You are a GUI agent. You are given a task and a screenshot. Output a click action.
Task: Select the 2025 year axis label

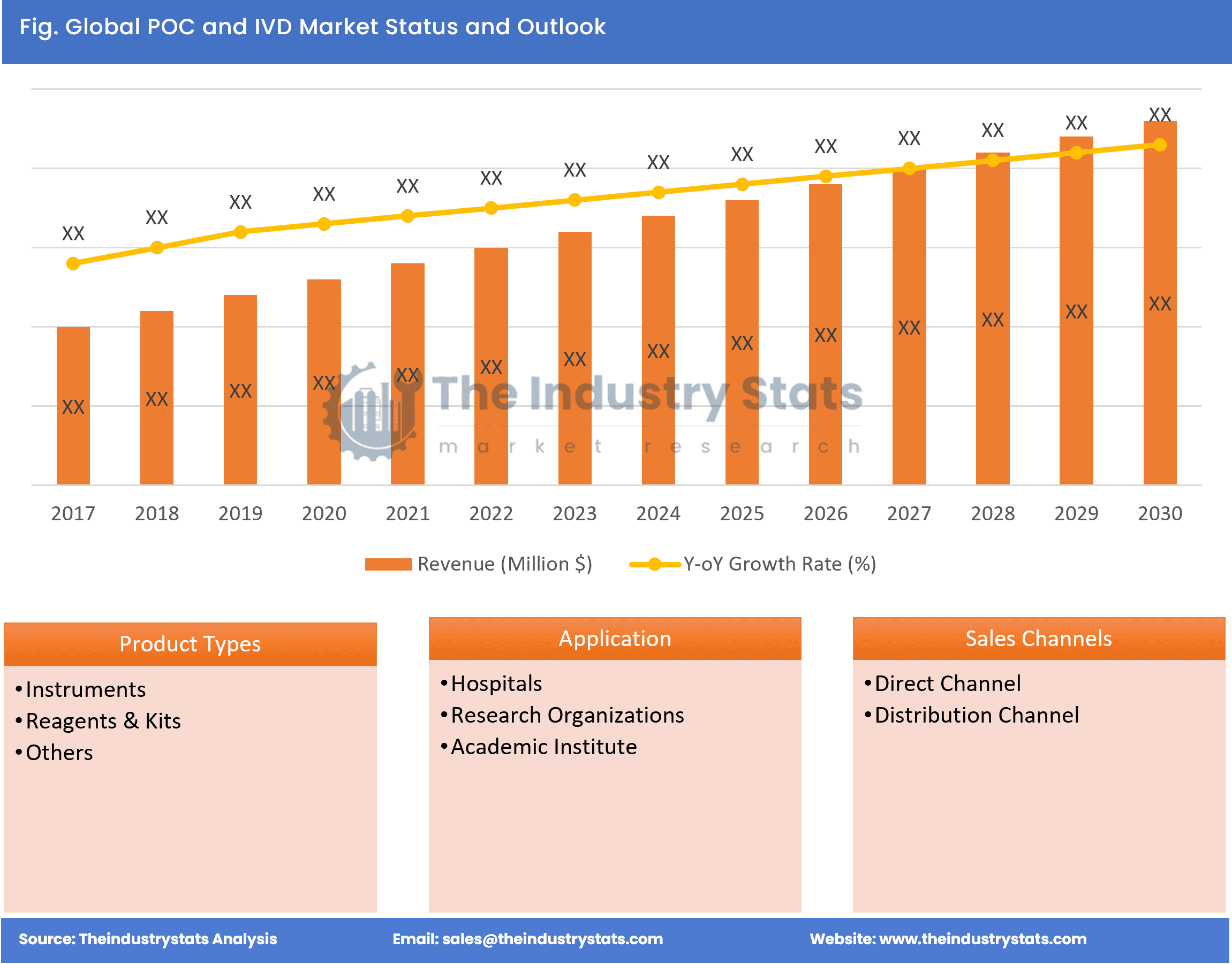pos(742,514)
